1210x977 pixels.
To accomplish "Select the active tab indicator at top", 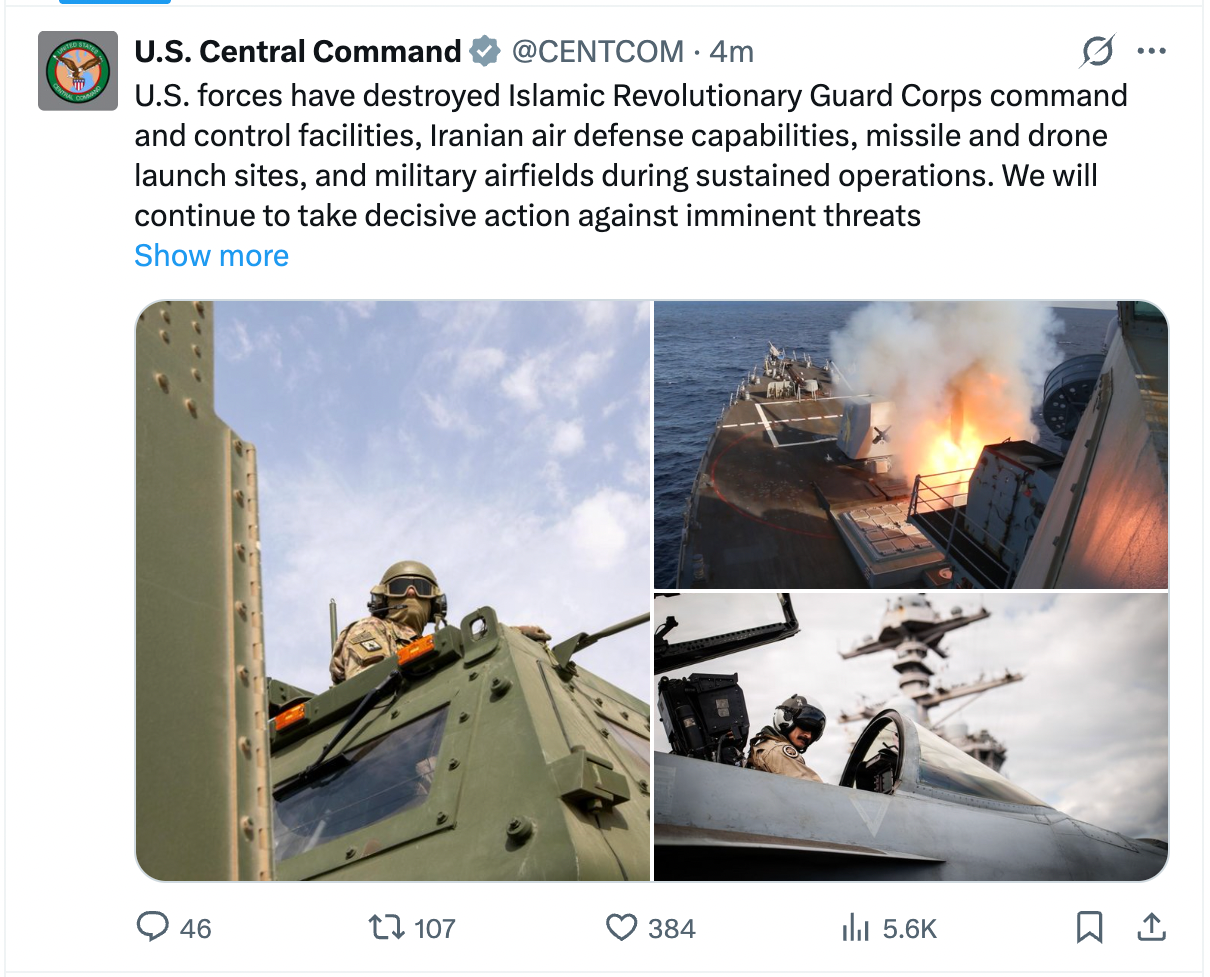I will pos(113,4).
